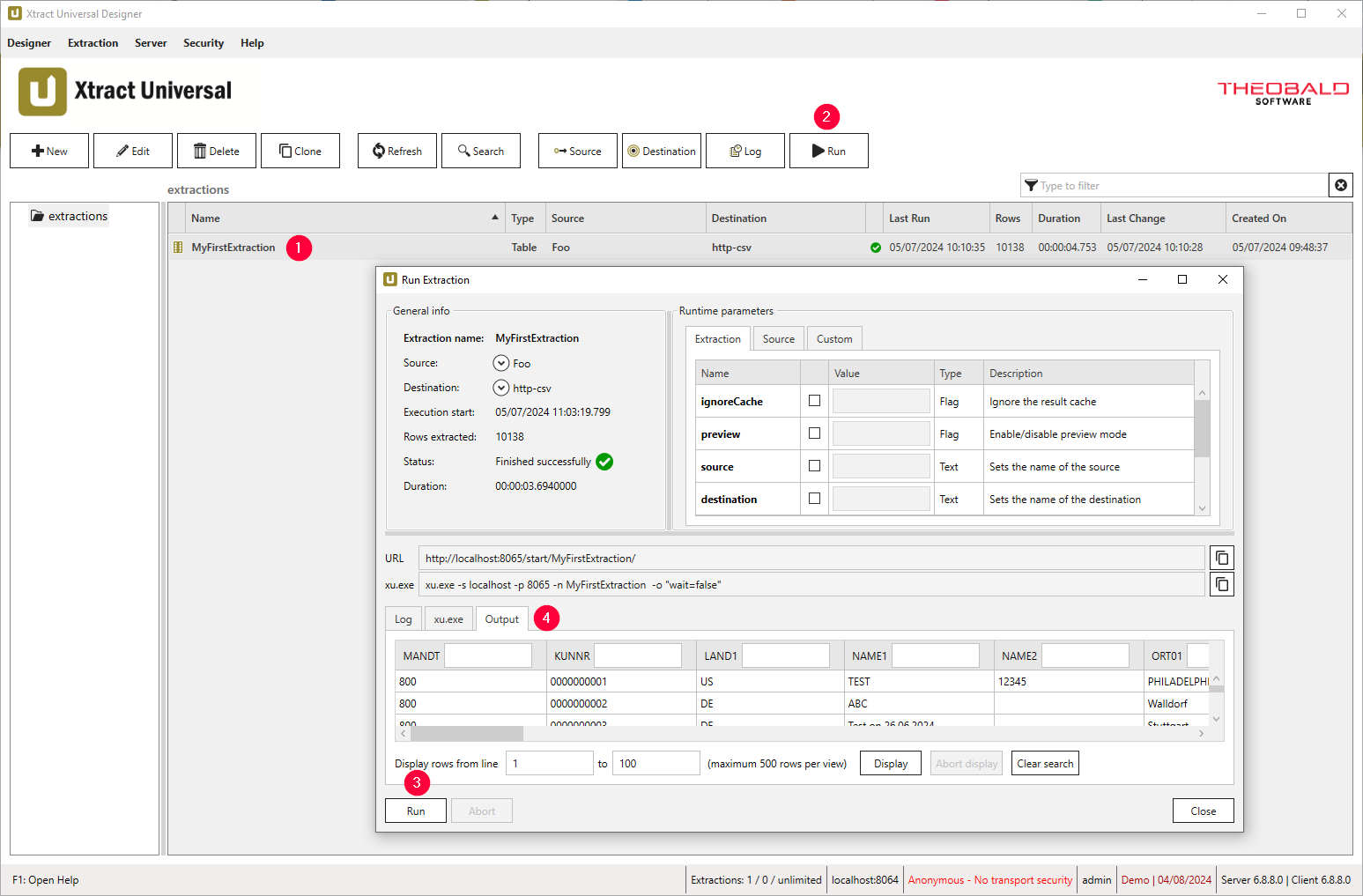Screen dimensions: 1363x896
Task: Clear the filter with the X icon
Action: [x=1341, y=185]
